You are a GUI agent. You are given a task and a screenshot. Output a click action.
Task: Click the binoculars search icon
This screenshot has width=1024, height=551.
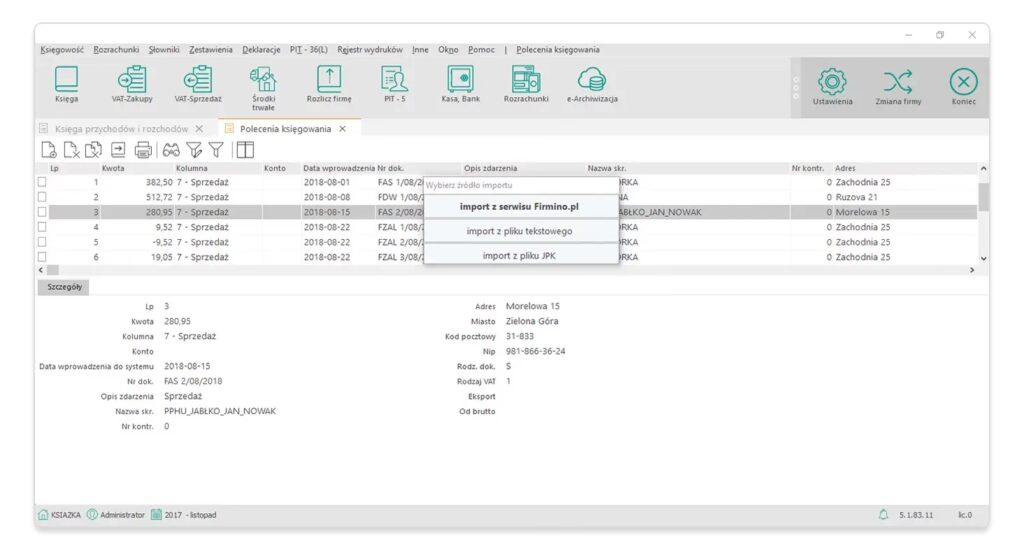(x=171, y=150)
